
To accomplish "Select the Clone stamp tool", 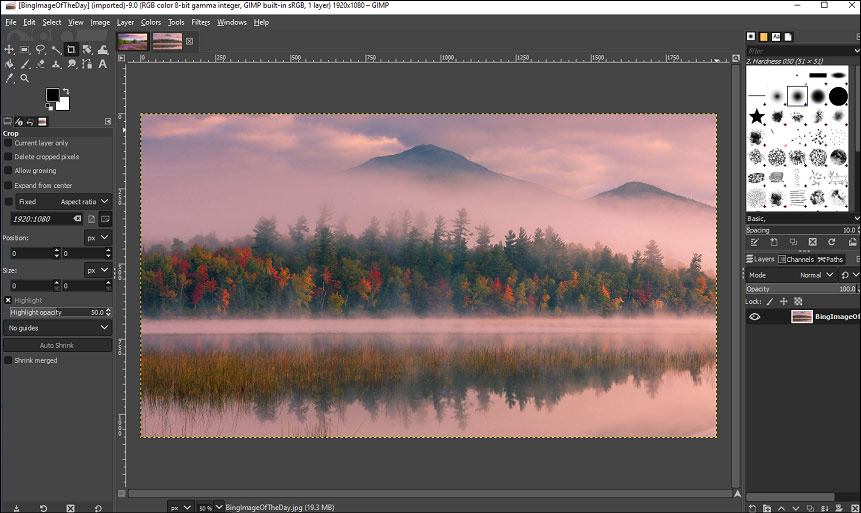I will pos(56,64).
